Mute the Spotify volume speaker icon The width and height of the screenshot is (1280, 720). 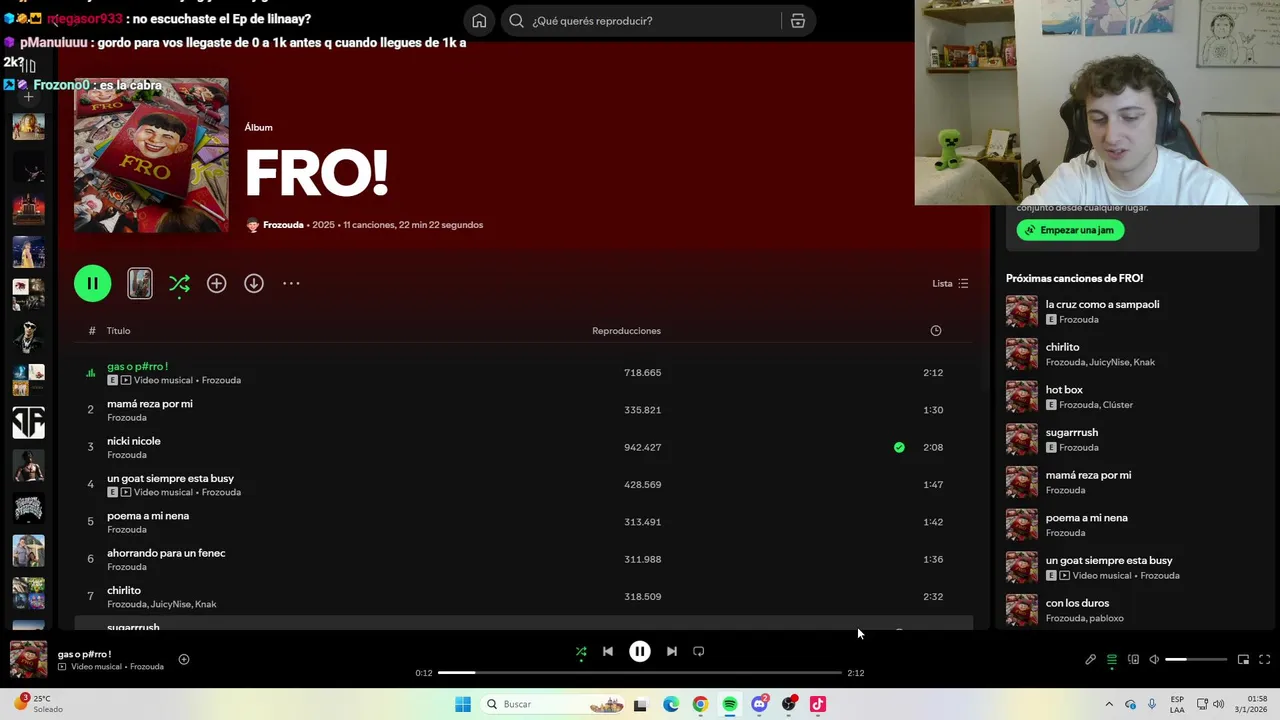pyautogui.click(x=1154, y=660)
